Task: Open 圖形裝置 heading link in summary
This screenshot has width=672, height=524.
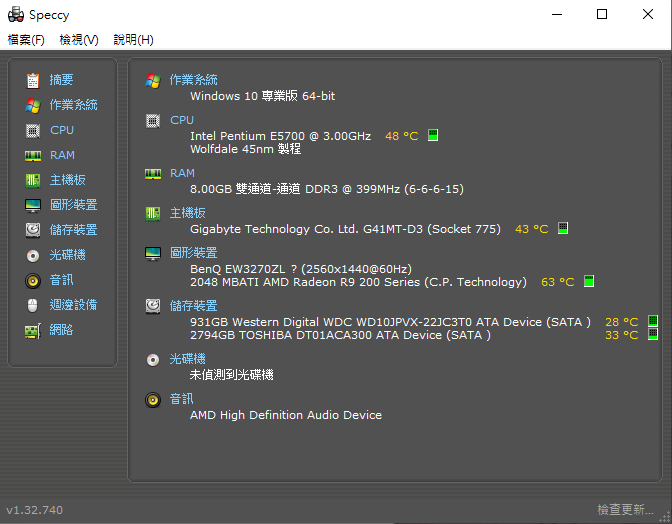Action: [194, 253]
